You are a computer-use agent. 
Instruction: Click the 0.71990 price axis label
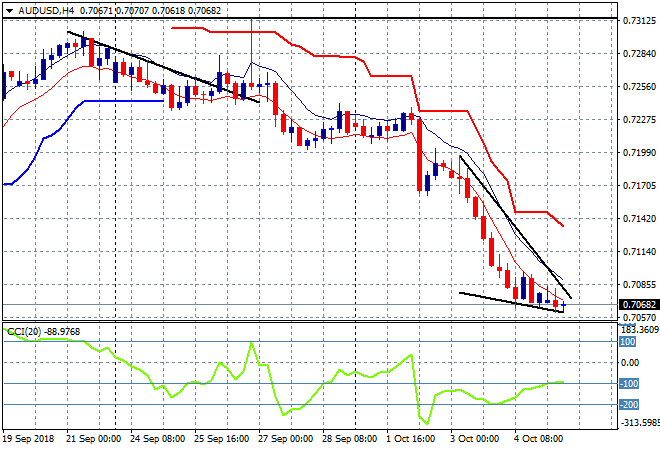click(639, 152)
